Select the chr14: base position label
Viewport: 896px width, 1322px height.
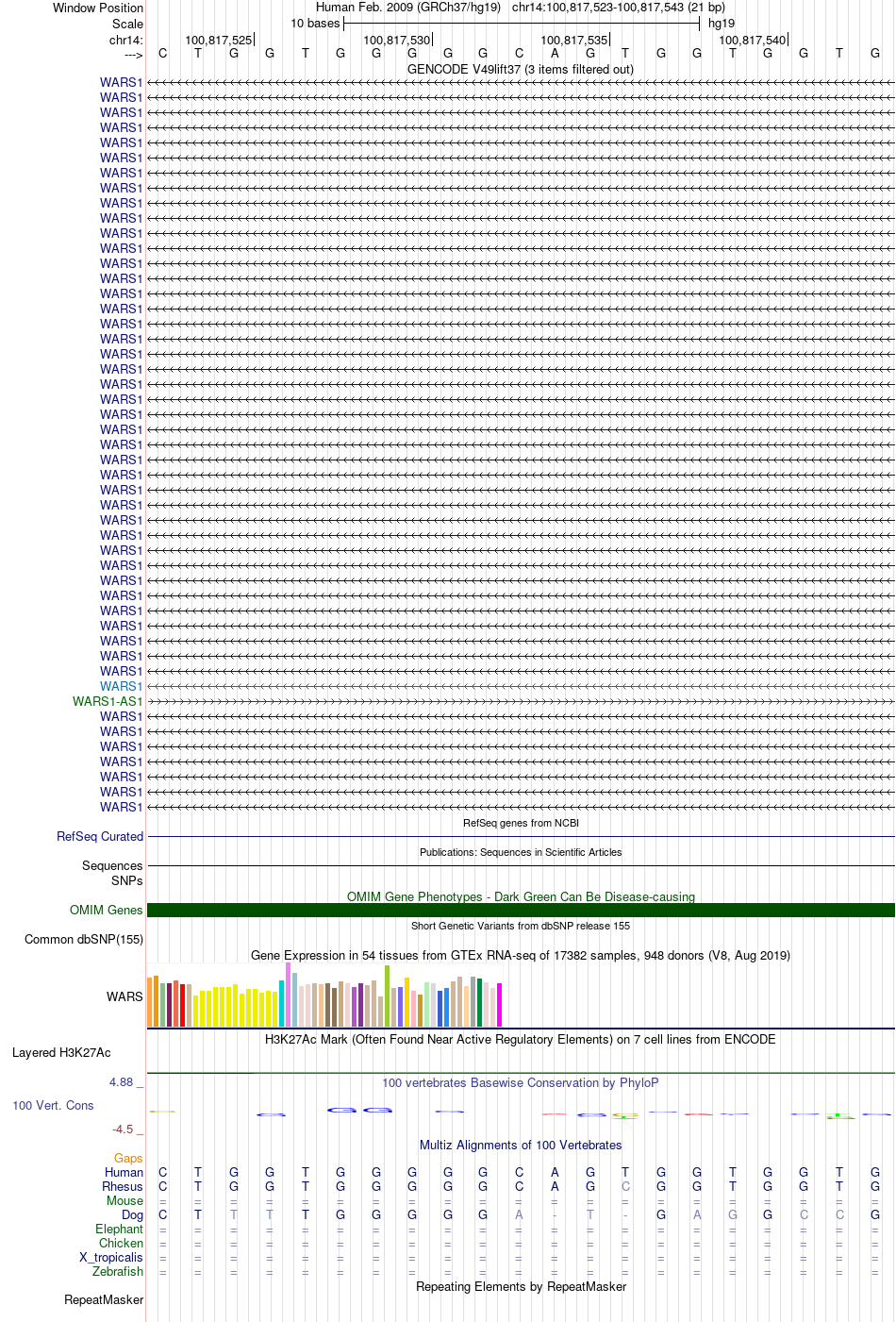coord(126,40)
